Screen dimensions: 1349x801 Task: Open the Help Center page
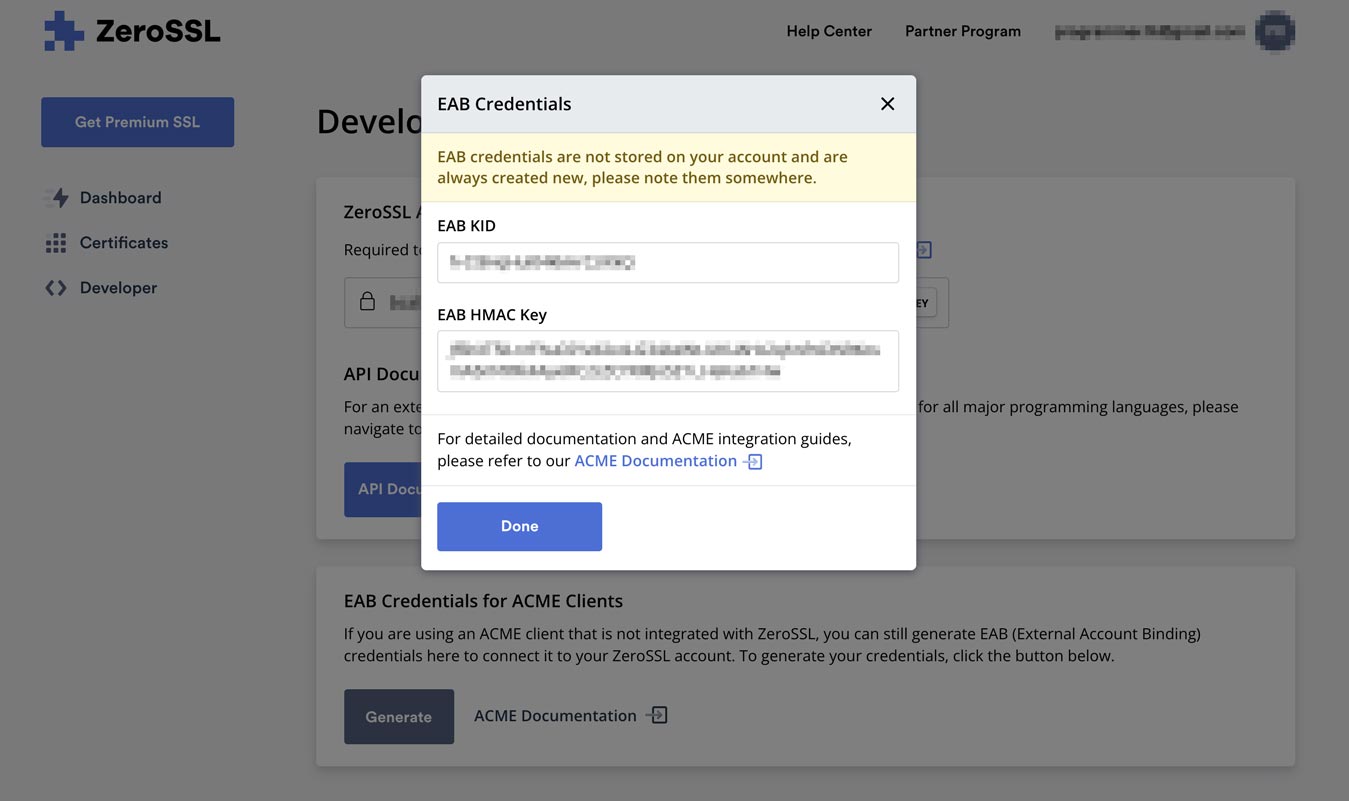[829, 31]
